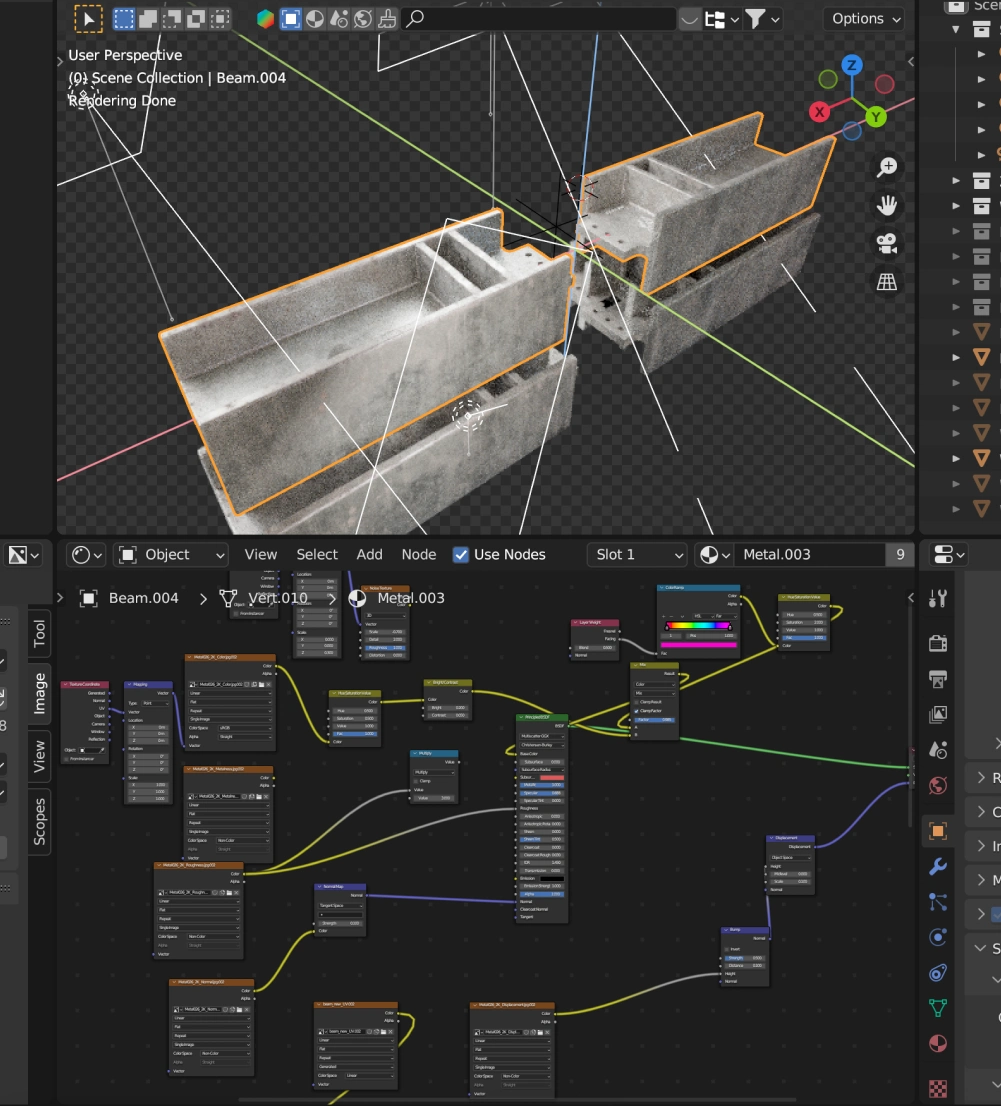Click Metal.003 in the node breadcrumb
1001x1106 pixels.
[411, 598]
